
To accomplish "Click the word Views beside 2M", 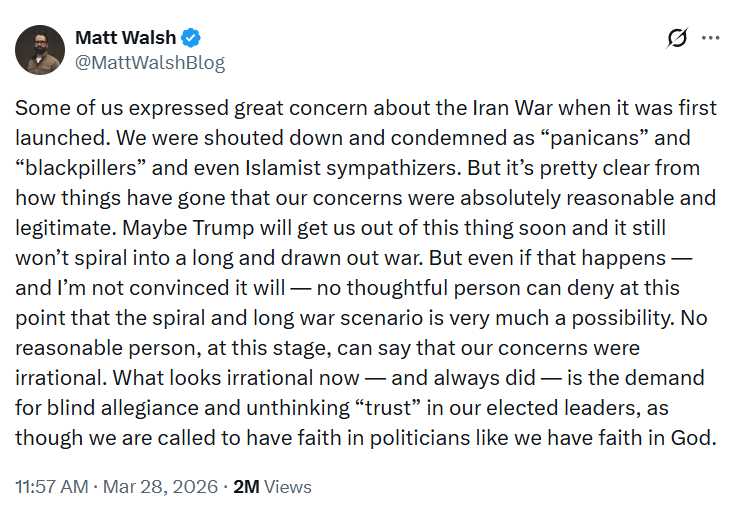I will (x=288, y=487).
